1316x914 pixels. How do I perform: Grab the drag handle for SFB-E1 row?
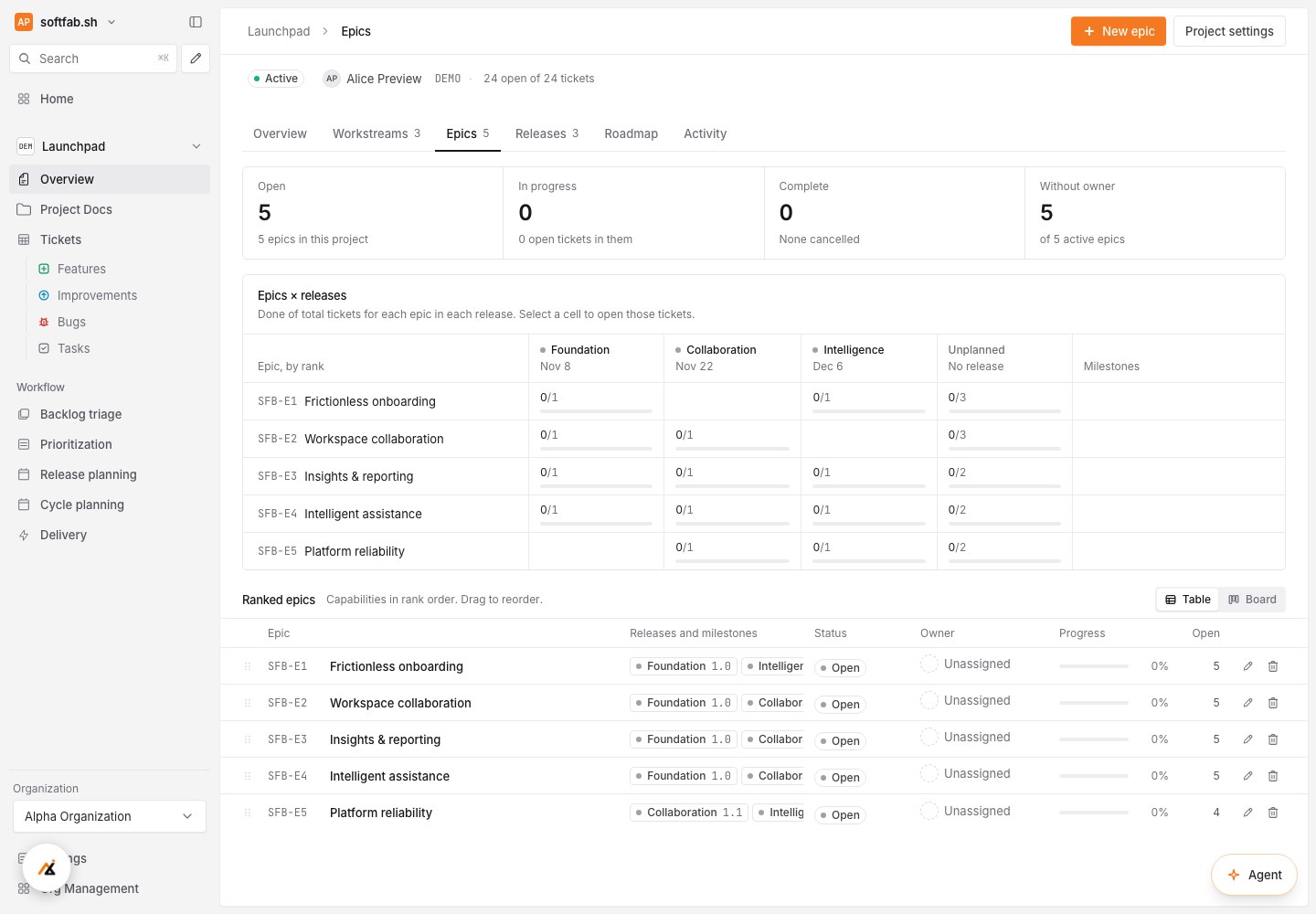point(248,666)
